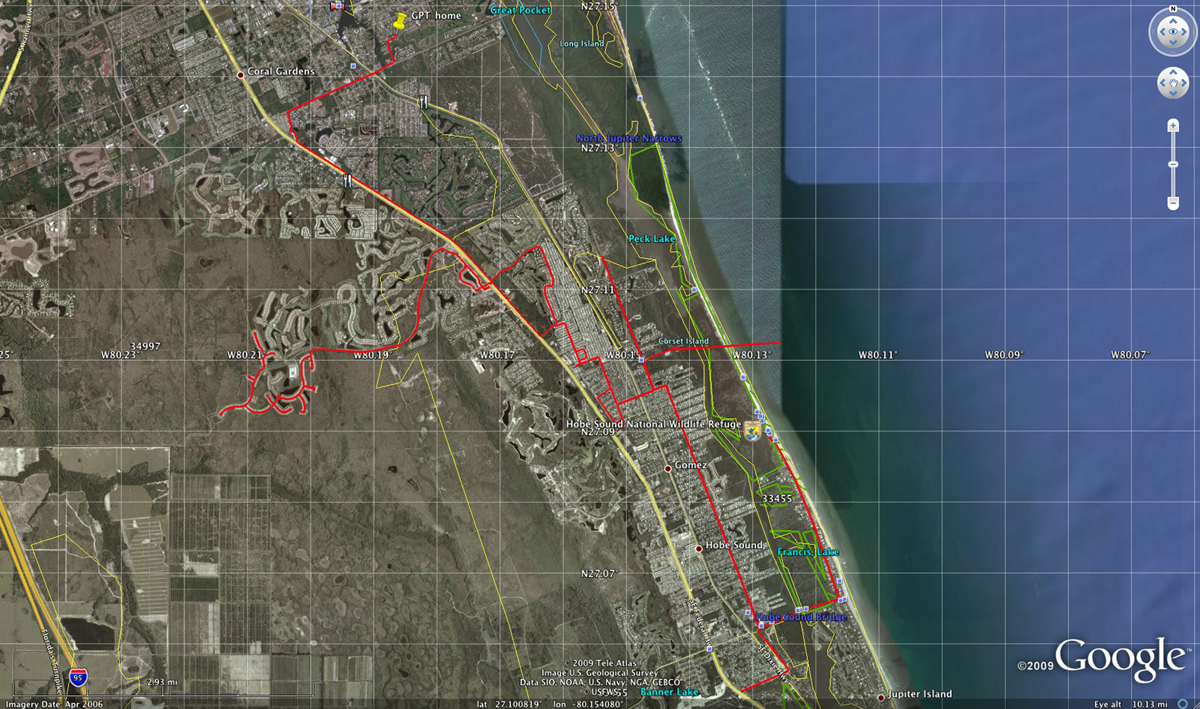Tilt view up with look joystick arrow
The image size is (1200, 709).
click(x=1173, y=19)
